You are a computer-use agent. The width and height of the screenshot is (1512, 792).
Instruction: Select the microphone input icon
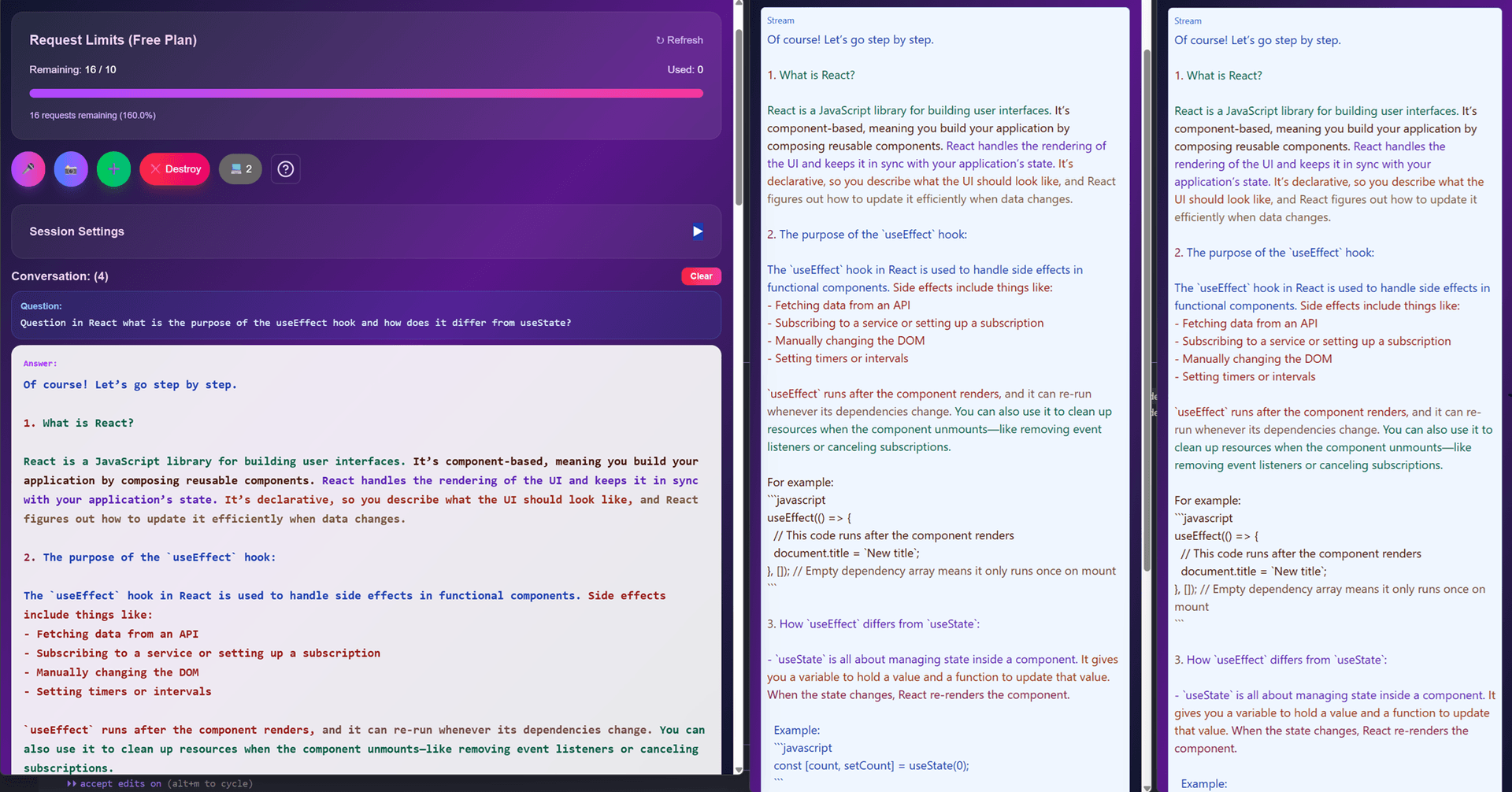28,168
